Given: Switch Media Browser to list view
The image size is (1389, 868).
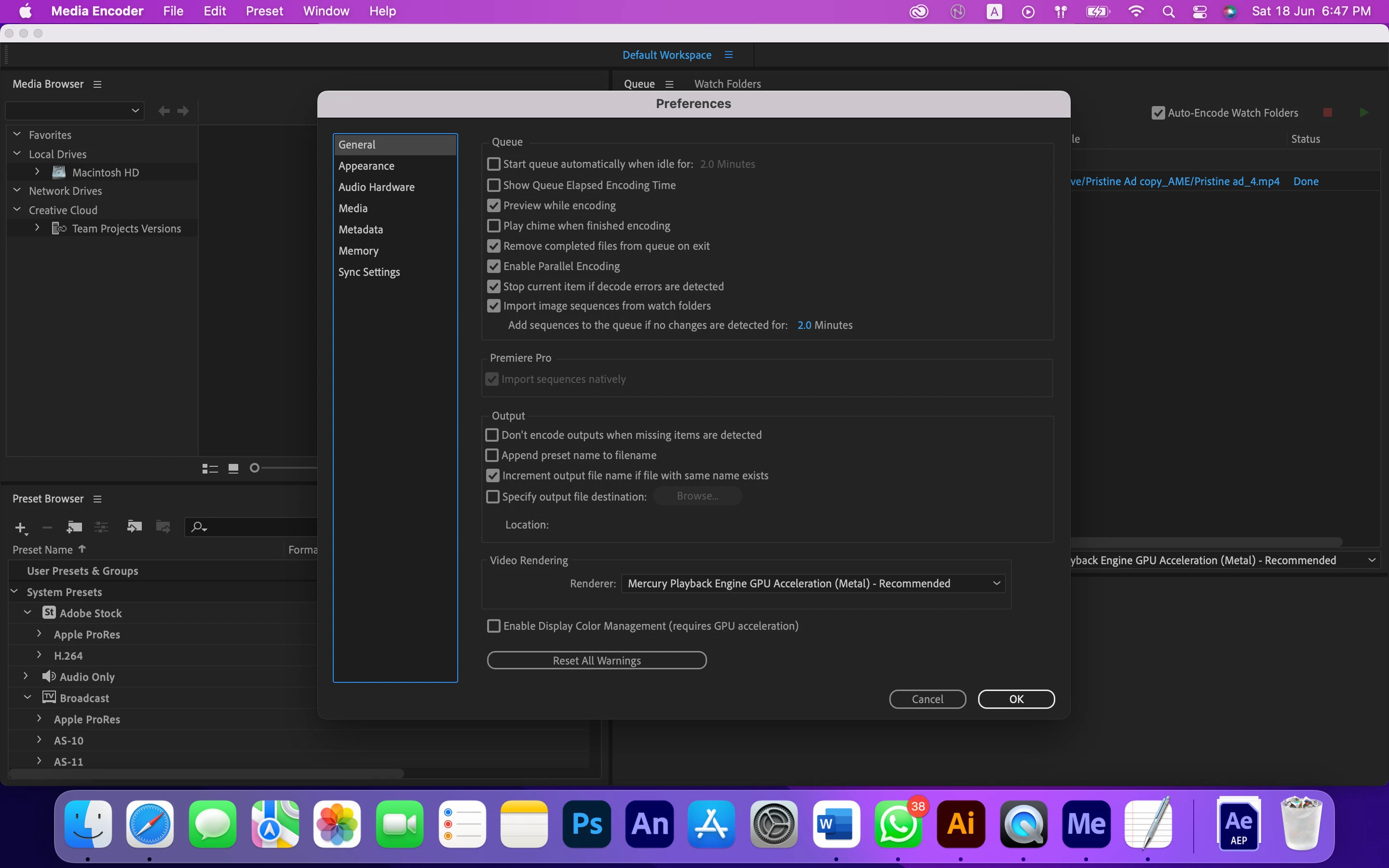Looking at the screenshot, I should [x=210, y=469].
